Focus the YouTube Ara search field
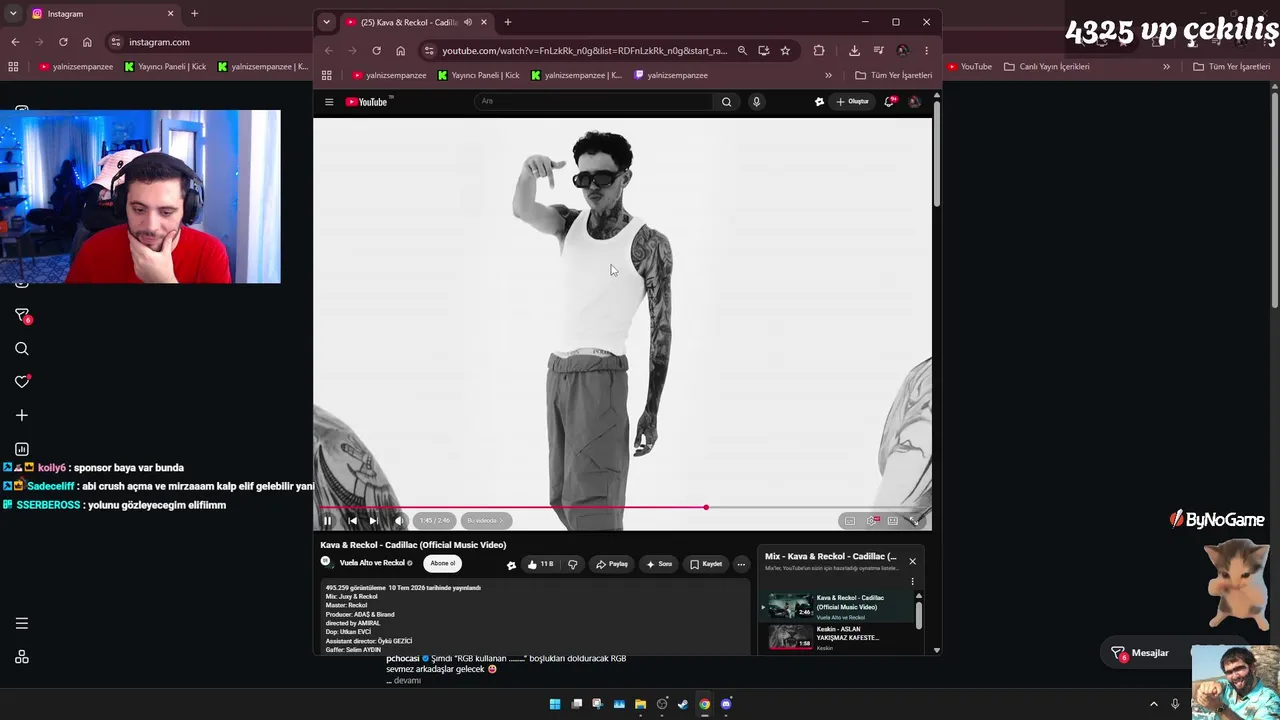The image size is (1280, 720). tap(594, 101)
